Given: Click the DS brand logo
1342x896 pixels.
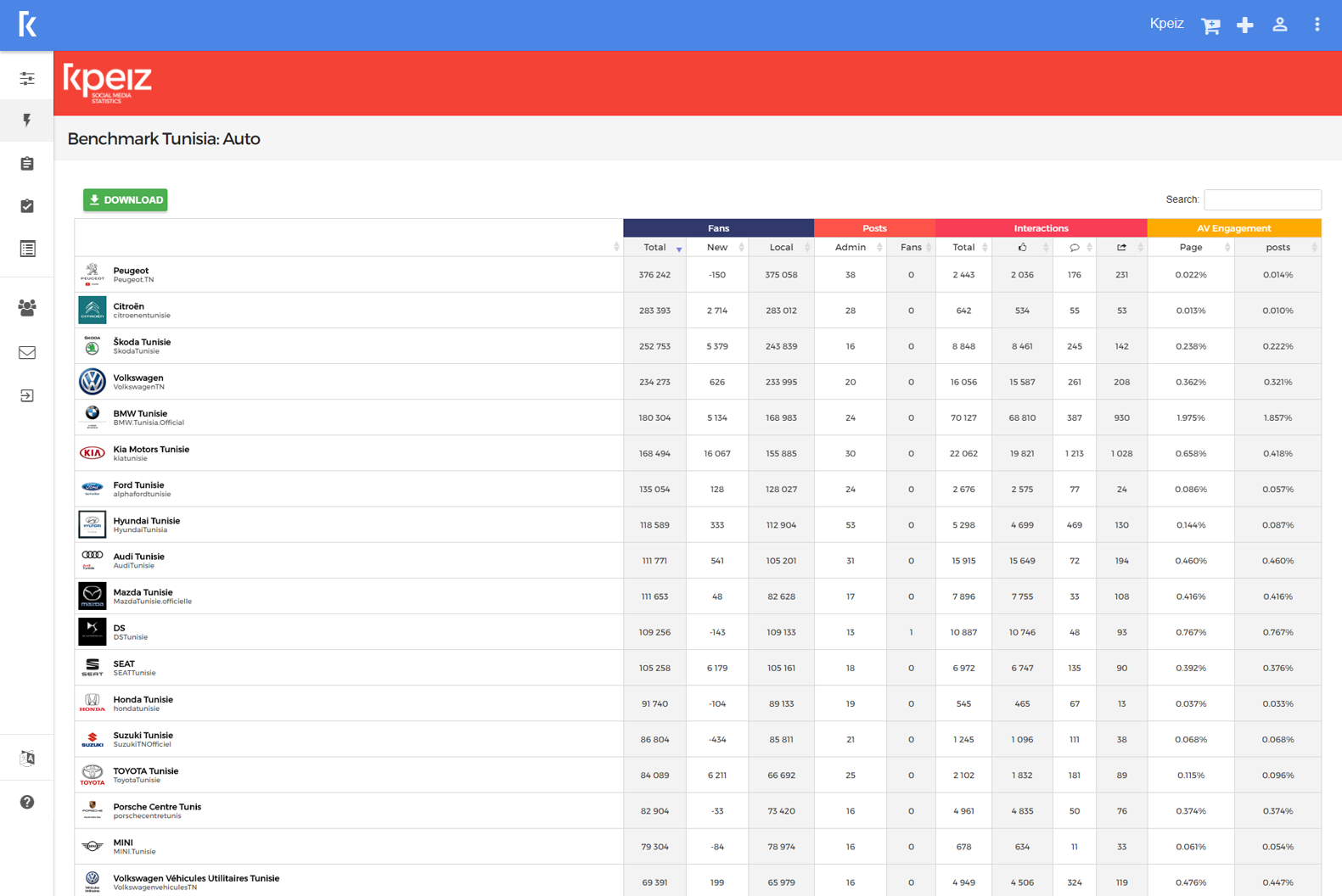Looking at the screenshot, I should click(93, 632).
